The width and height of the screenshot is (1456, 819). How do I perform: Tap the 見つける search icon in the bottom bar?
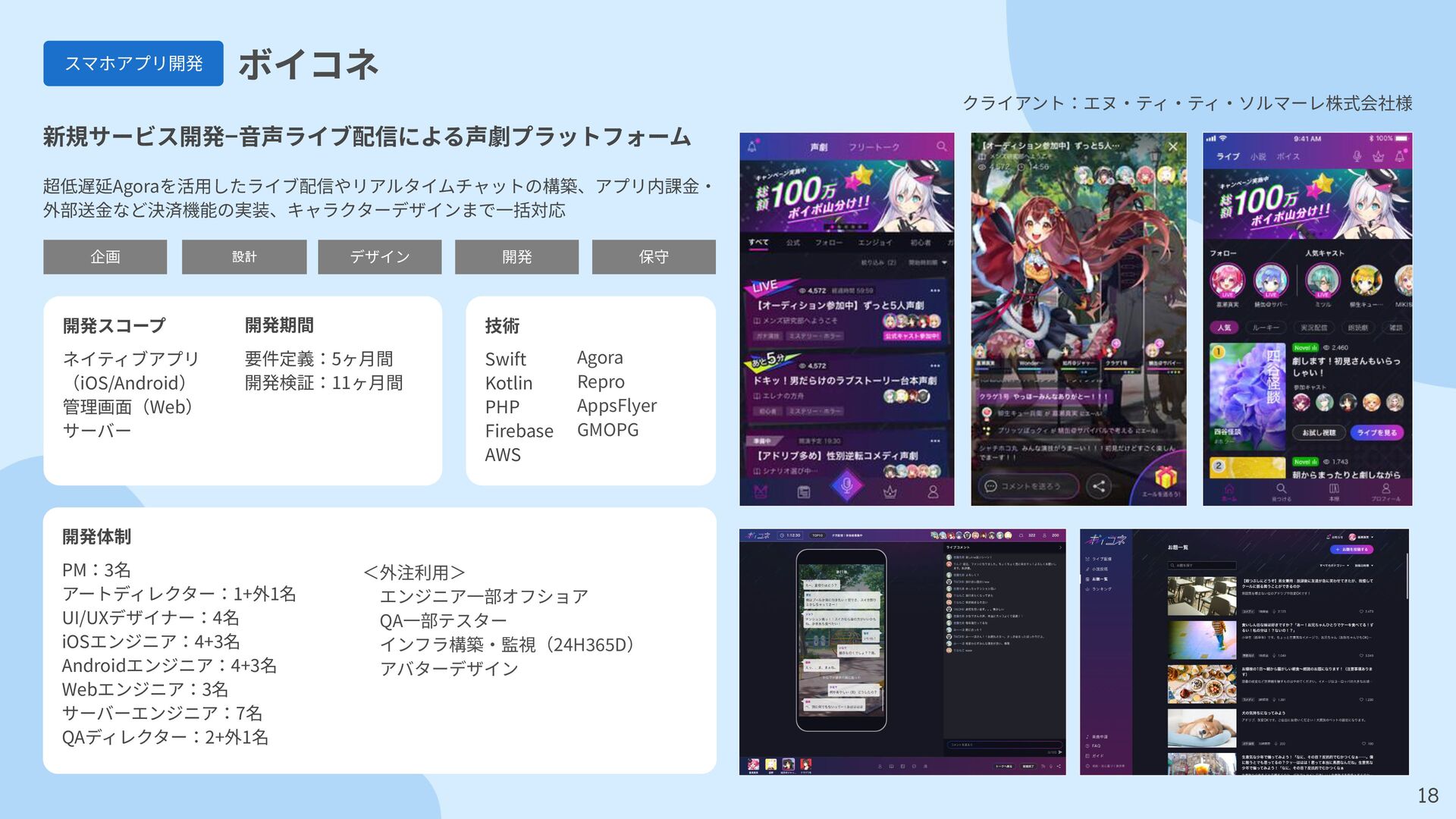coord(1281,493)
